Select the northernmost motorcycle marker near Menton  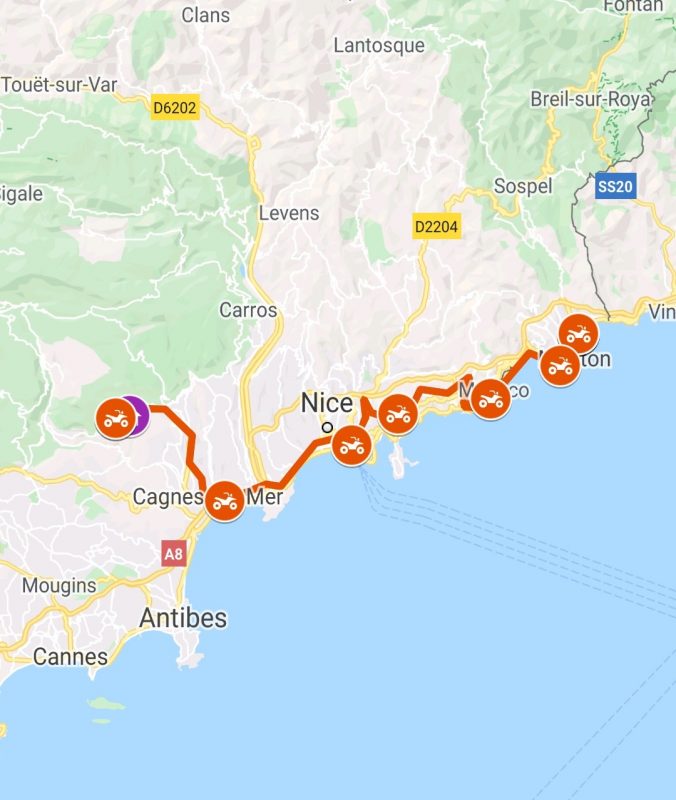coord(579,334)
